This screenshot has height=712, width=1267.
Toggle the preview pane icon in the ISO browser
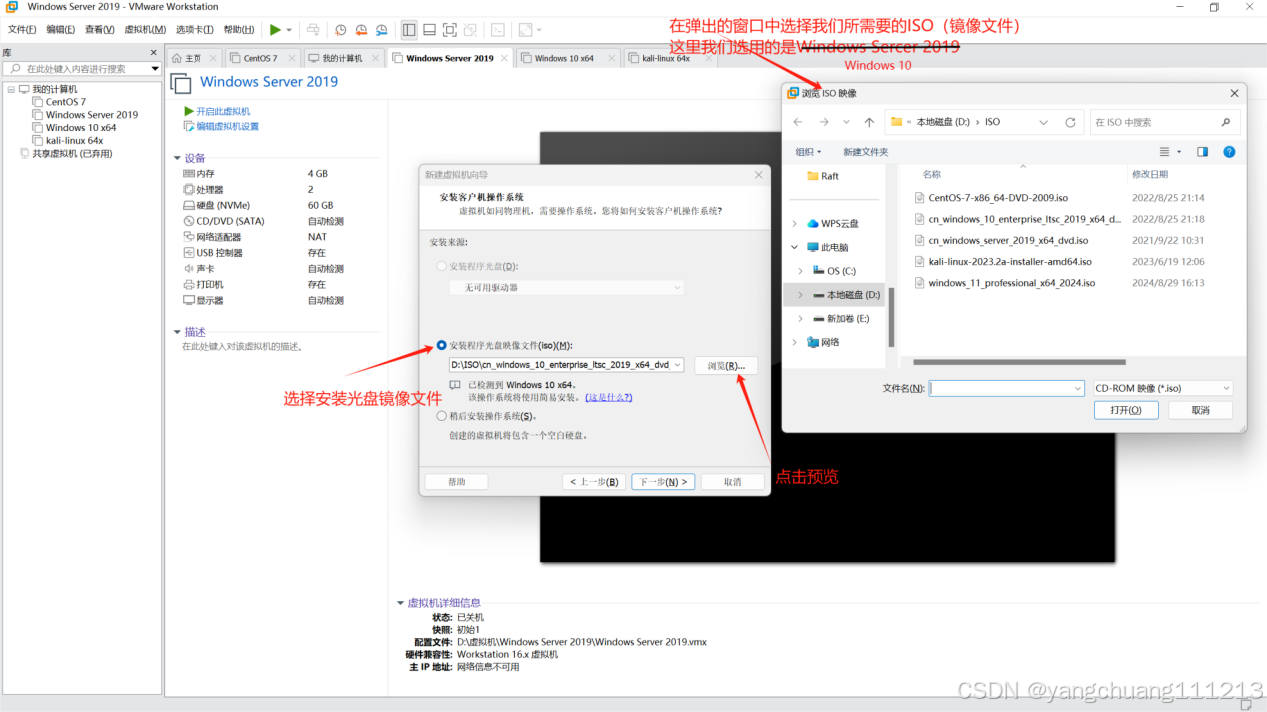1202,152
